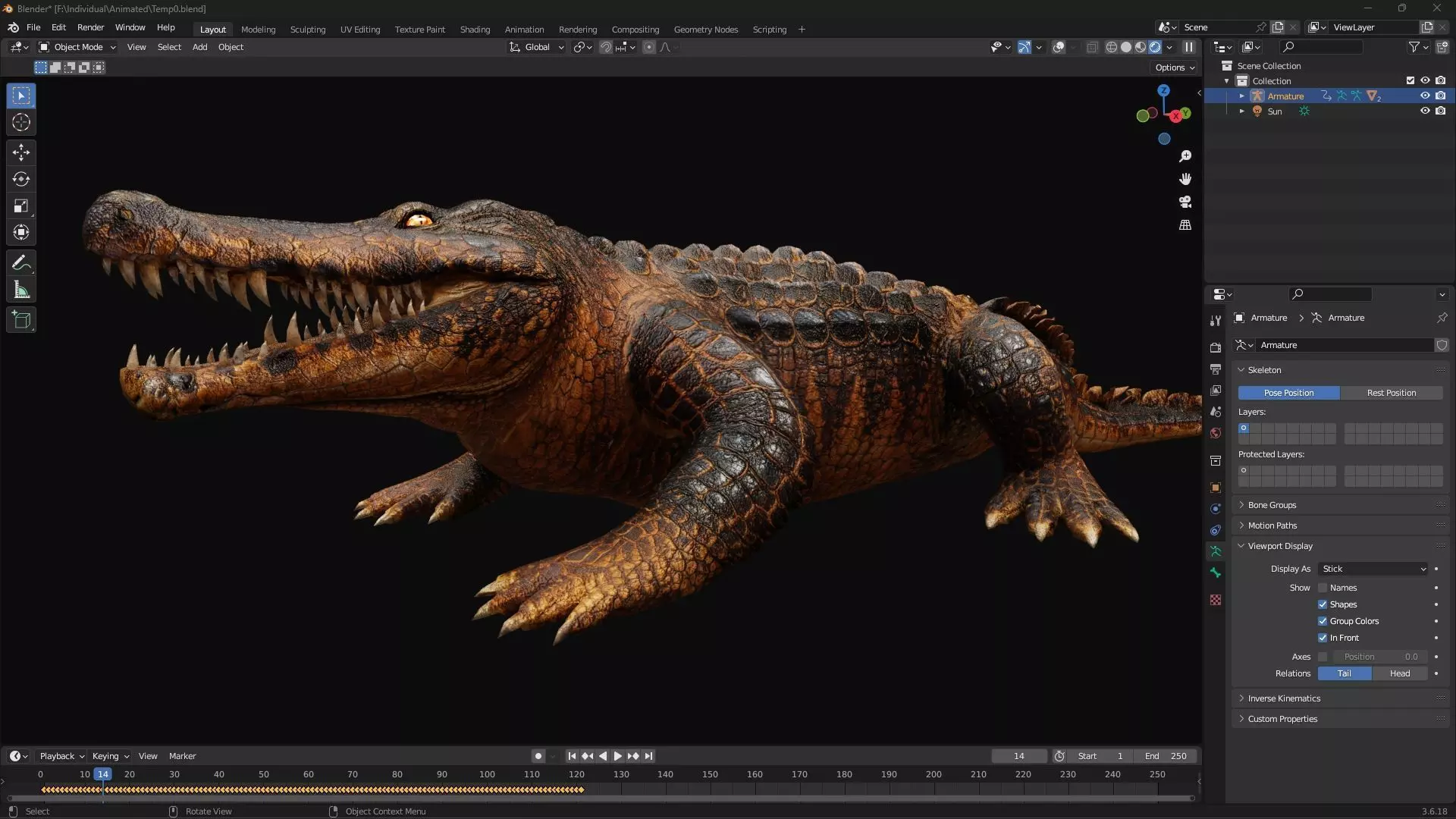Select the Rotate tool

click(21, 179)
